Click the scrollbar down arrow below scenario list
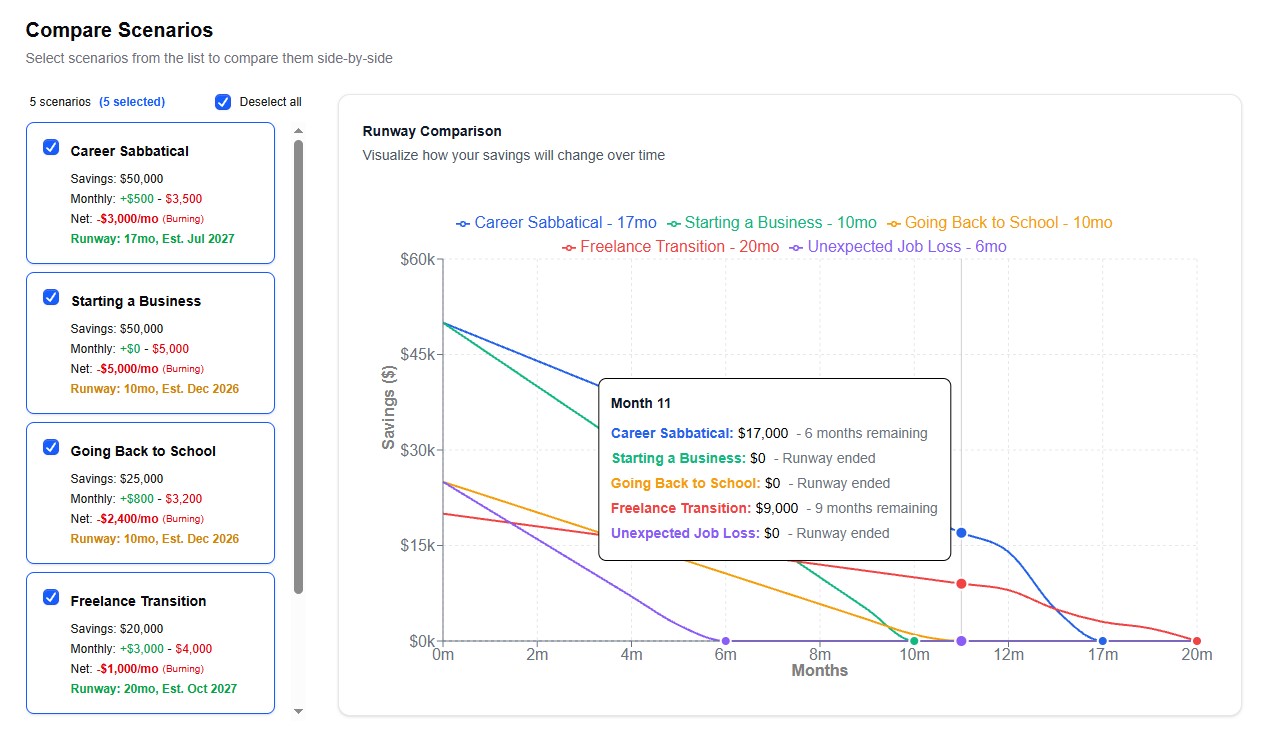Viewport: 1269px width, 734px height. [x=298, y=710]
